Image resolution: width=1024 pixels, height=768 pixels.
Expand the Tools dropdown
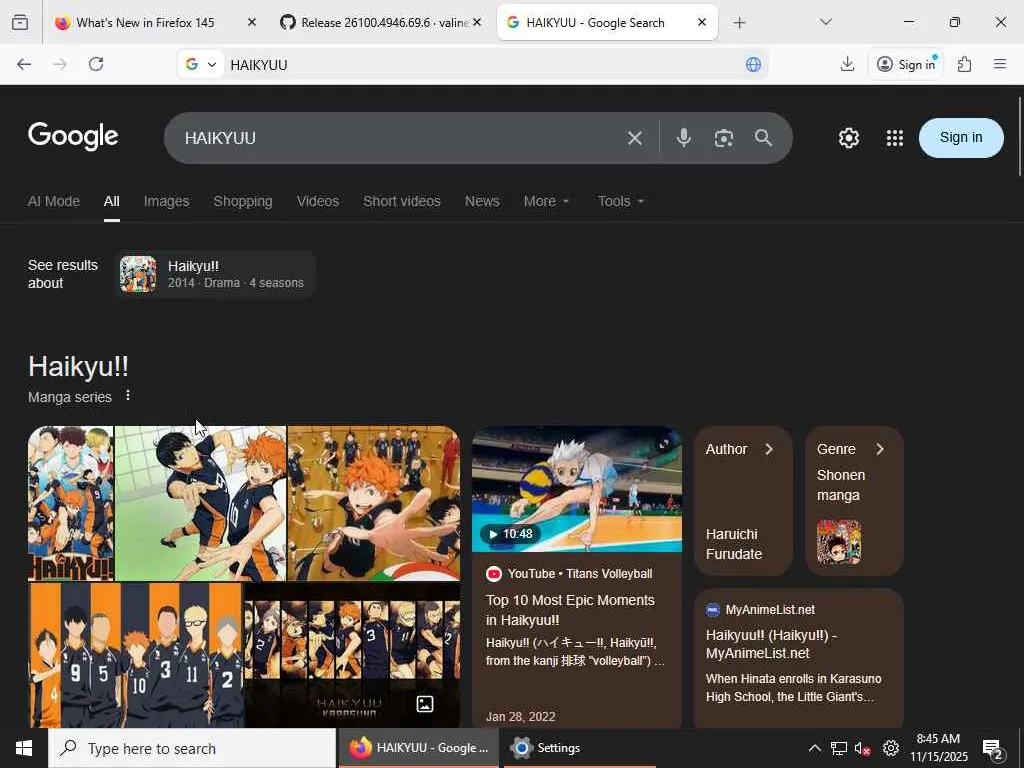[x=620, y=201]
